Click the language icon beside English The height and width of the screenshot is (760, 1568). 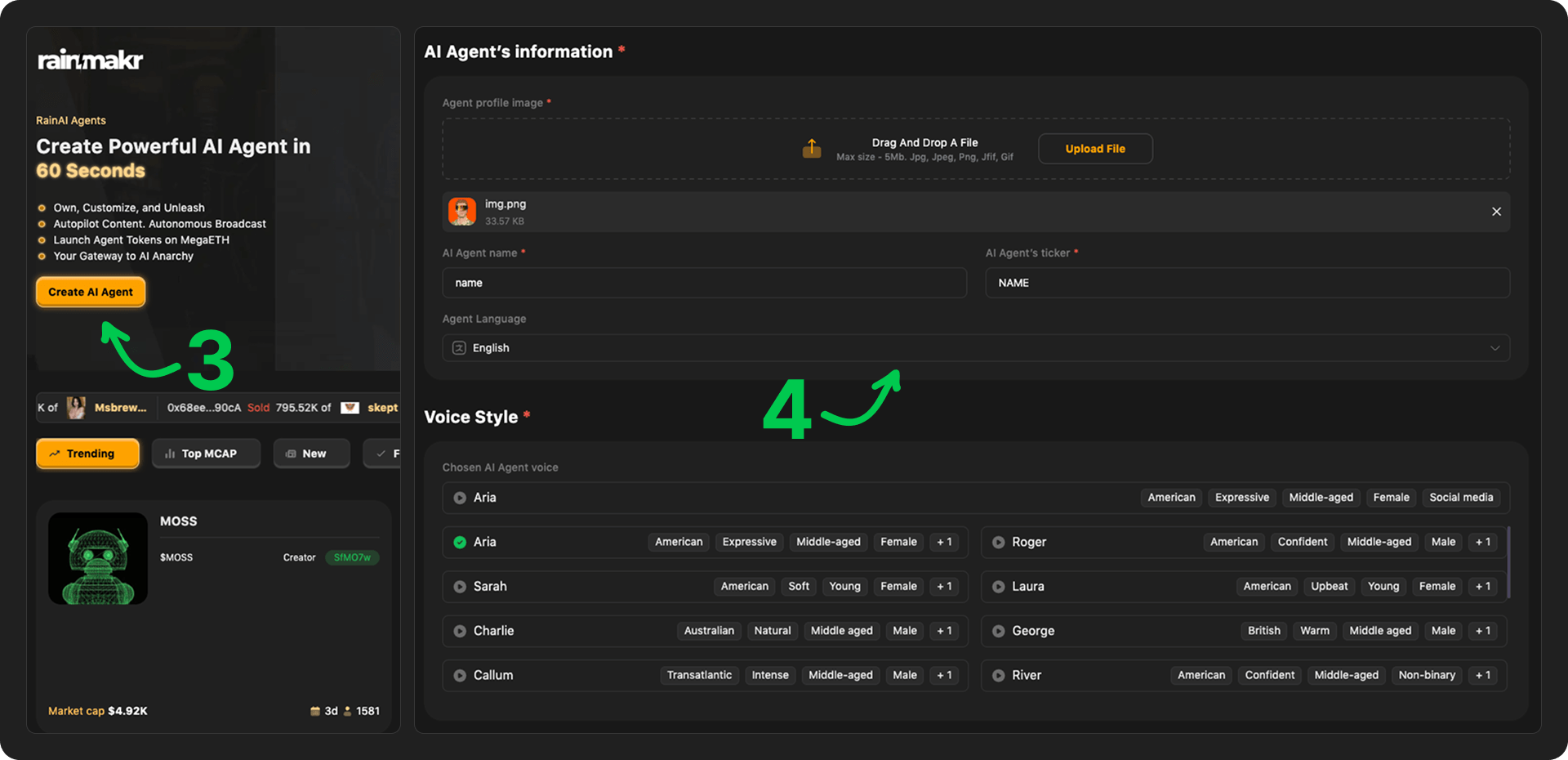(x=459, y=348)
